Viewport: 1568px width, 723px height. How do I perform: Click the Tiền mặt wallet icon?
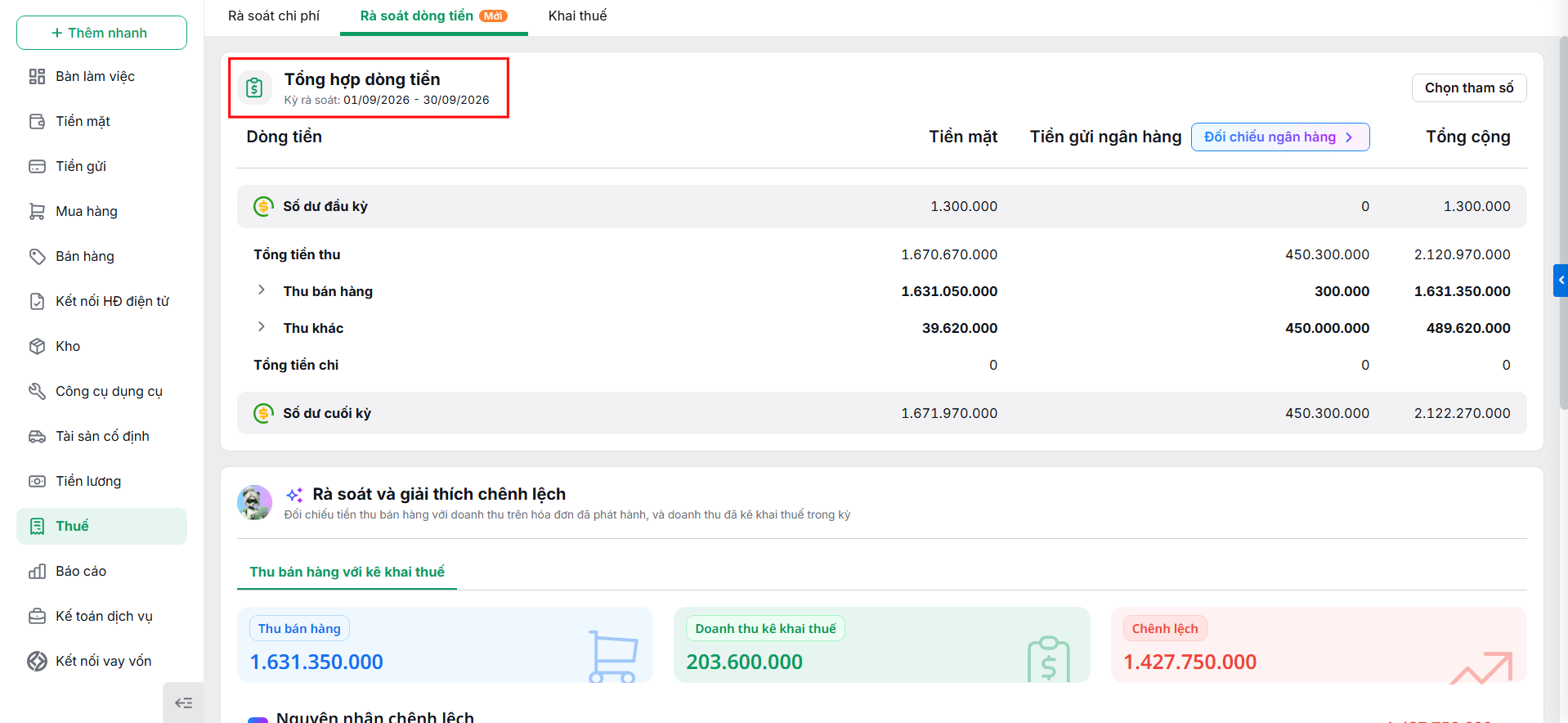tap(37, 121)
